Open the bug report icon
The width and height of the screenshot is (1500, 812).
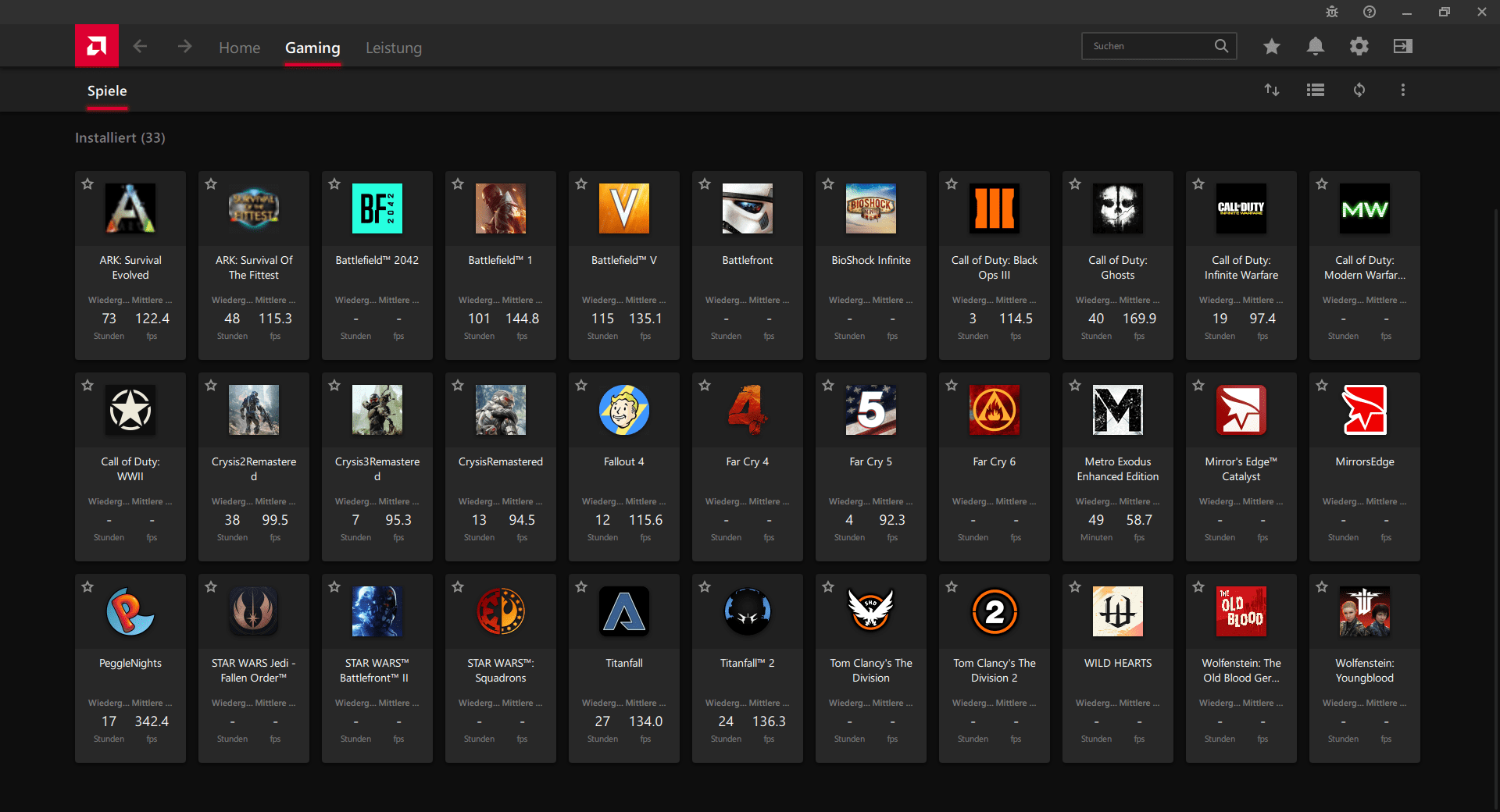[x=1332, y=12]
